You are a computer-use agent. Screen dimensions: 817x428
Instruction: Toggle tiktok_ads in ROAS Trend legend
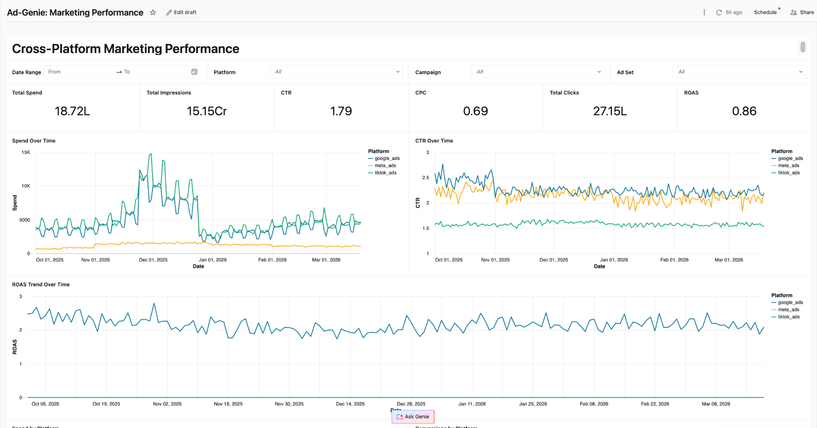[786, 316]
